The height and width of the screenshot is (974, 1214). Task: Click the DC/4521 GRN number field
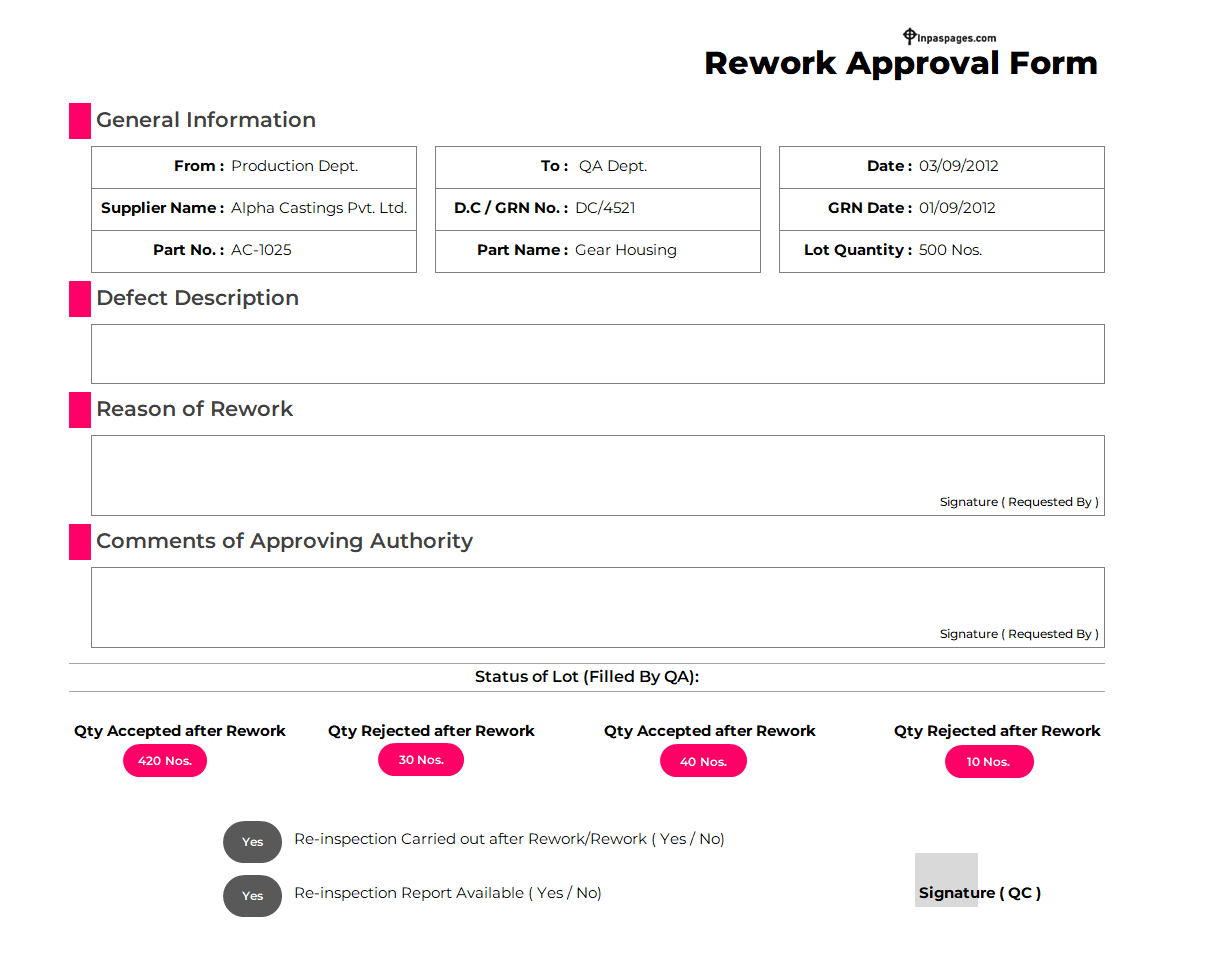pyautogui.click(x=605, y=209)
